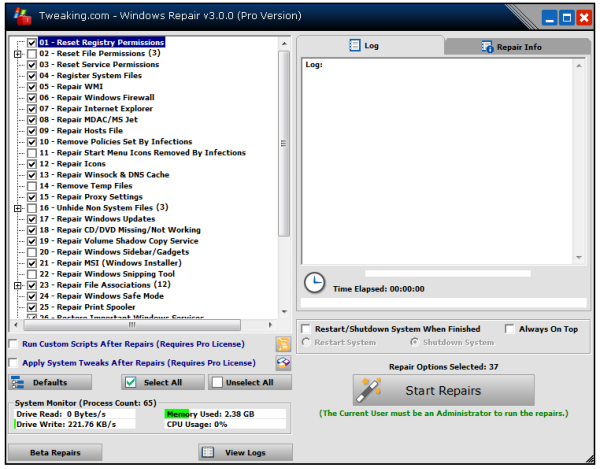Uncheck 05 - Repair WMI
The height and width of the screenshot is (469, 600).
tap(32, 87)
